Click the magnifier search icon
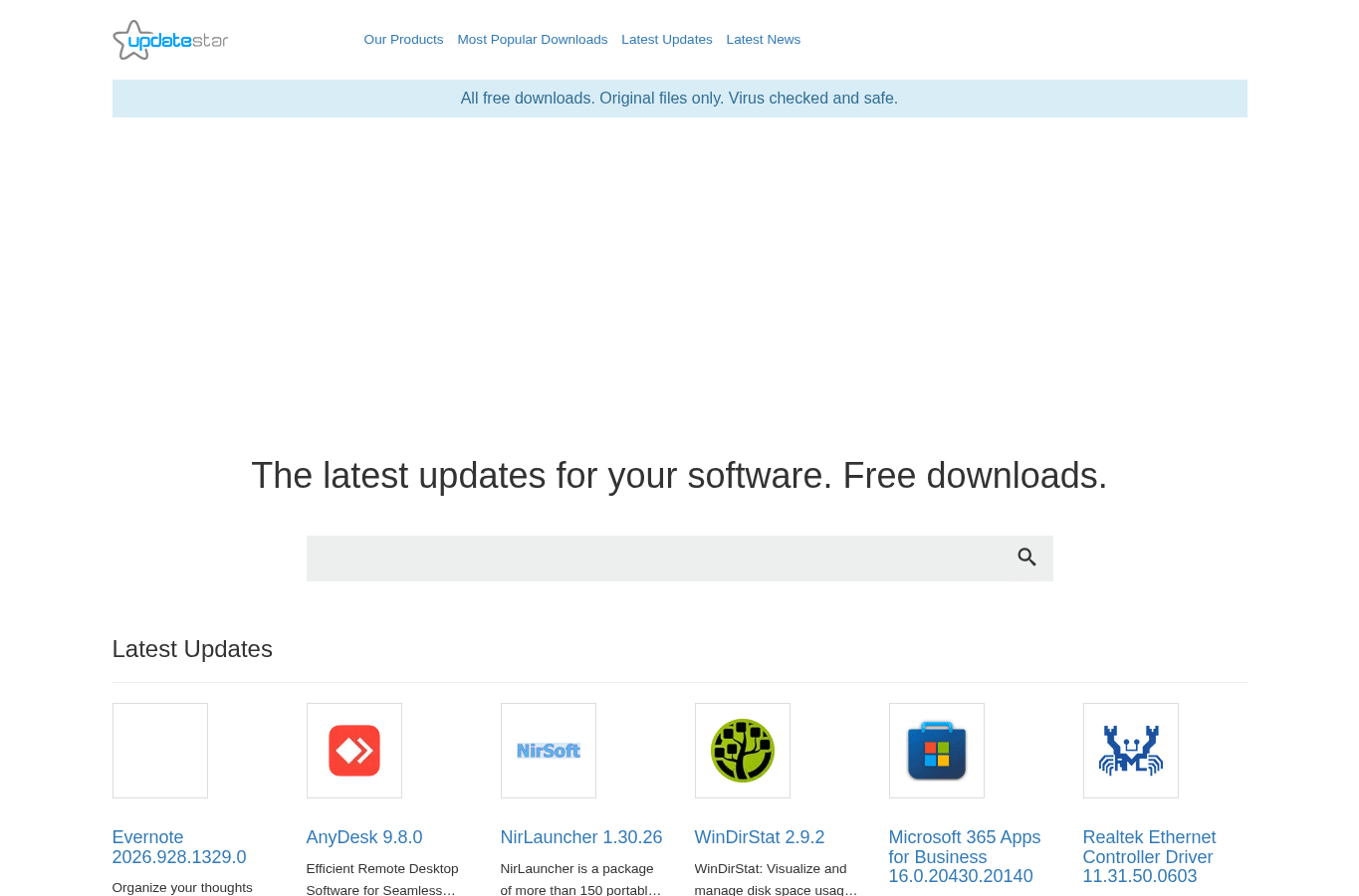Viewport: 1359px width, 896px height. point(1026,558)
